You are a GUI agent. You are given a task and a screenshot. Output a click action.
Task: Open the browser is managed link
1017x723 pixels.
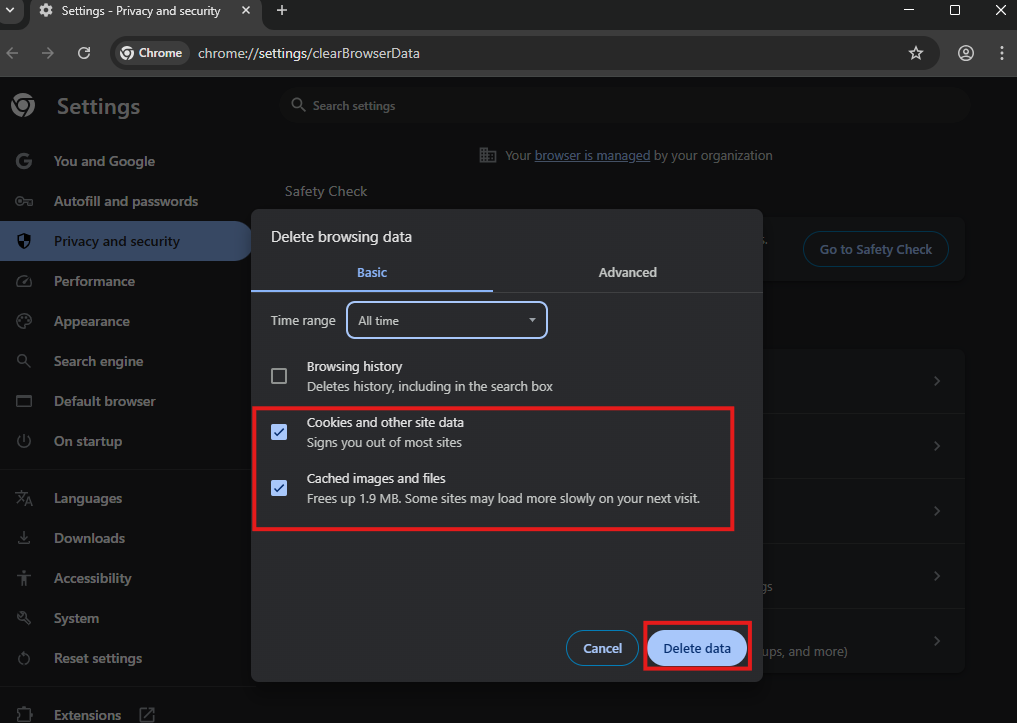pyautogui.click(x=592, y=155)
